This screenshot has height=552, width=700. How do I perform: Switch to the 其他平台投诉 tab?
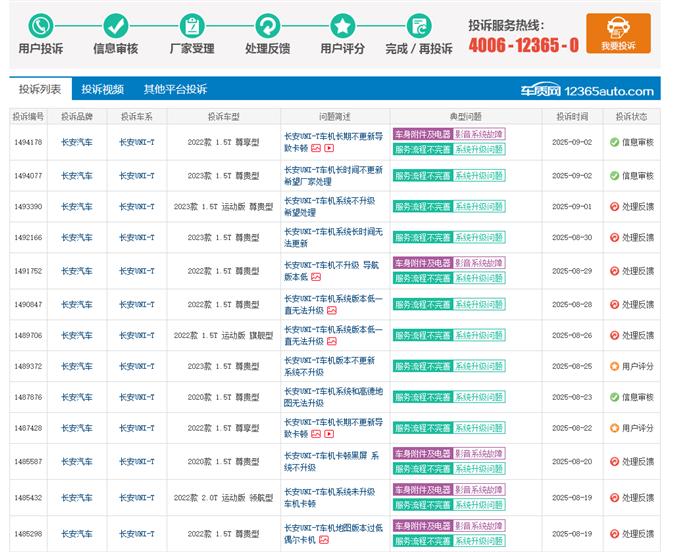pos(175,89)
